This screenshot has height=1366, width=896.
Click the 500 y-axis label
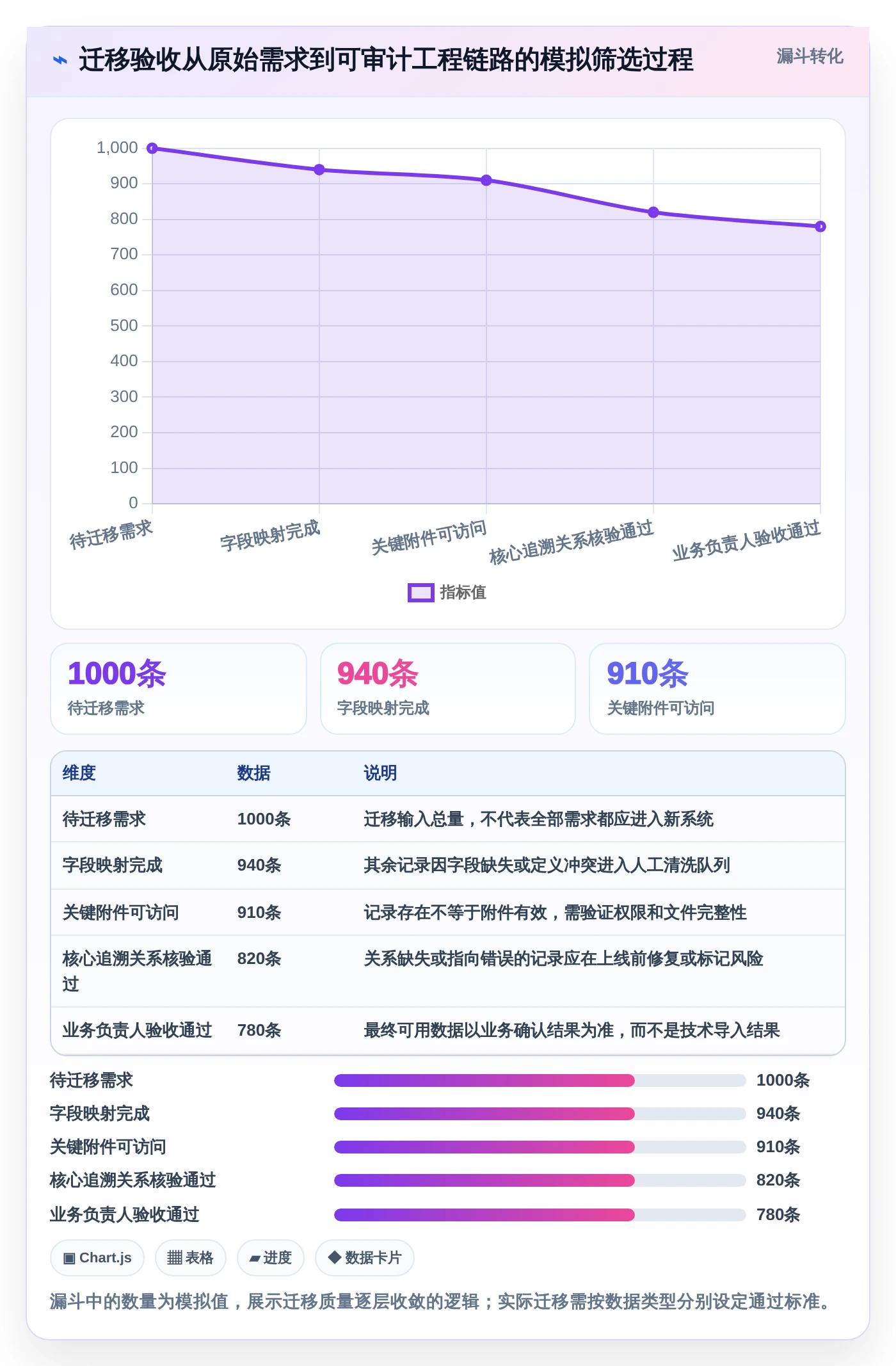[124, 326]
